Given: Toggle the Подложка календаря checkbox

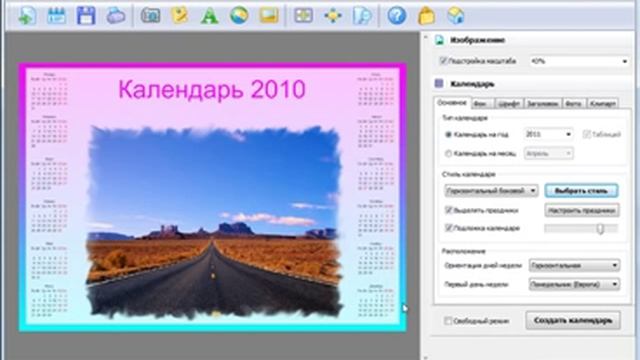Looking at the screenshot, I should [449, 228].
